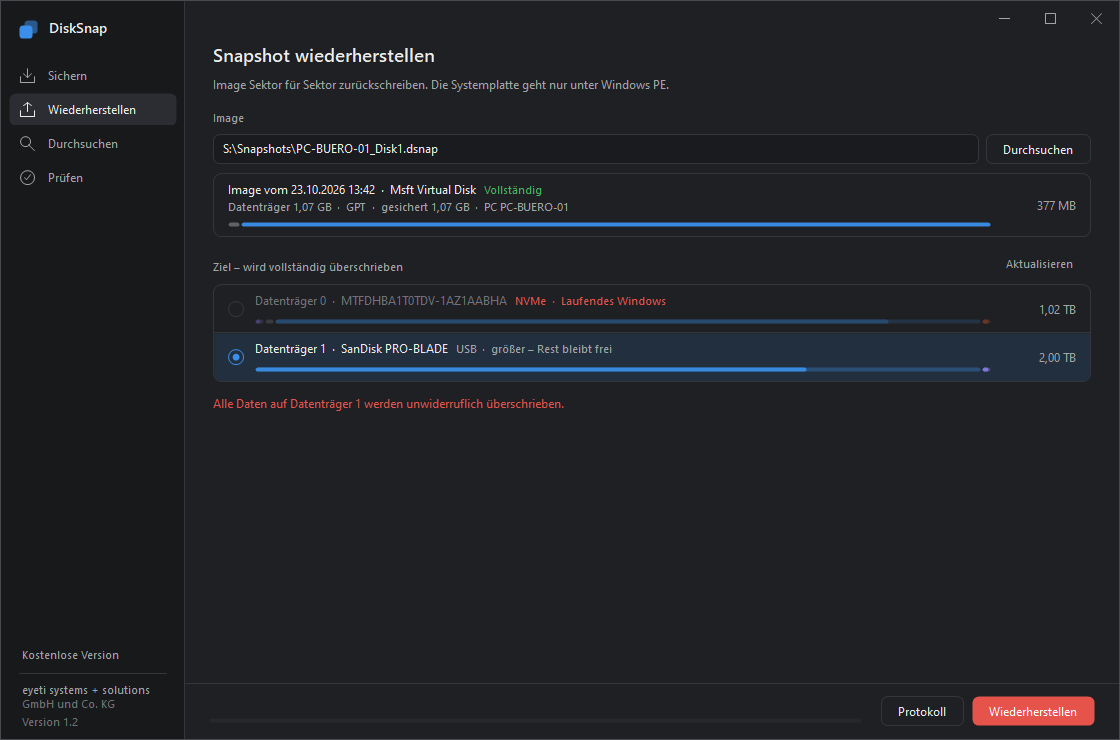Viewport: 1120px width, 740px height.
Task: Click the "Image vom 23.10.2026 13:42" text
Action: pyautogui.click(x=301, y=190)
